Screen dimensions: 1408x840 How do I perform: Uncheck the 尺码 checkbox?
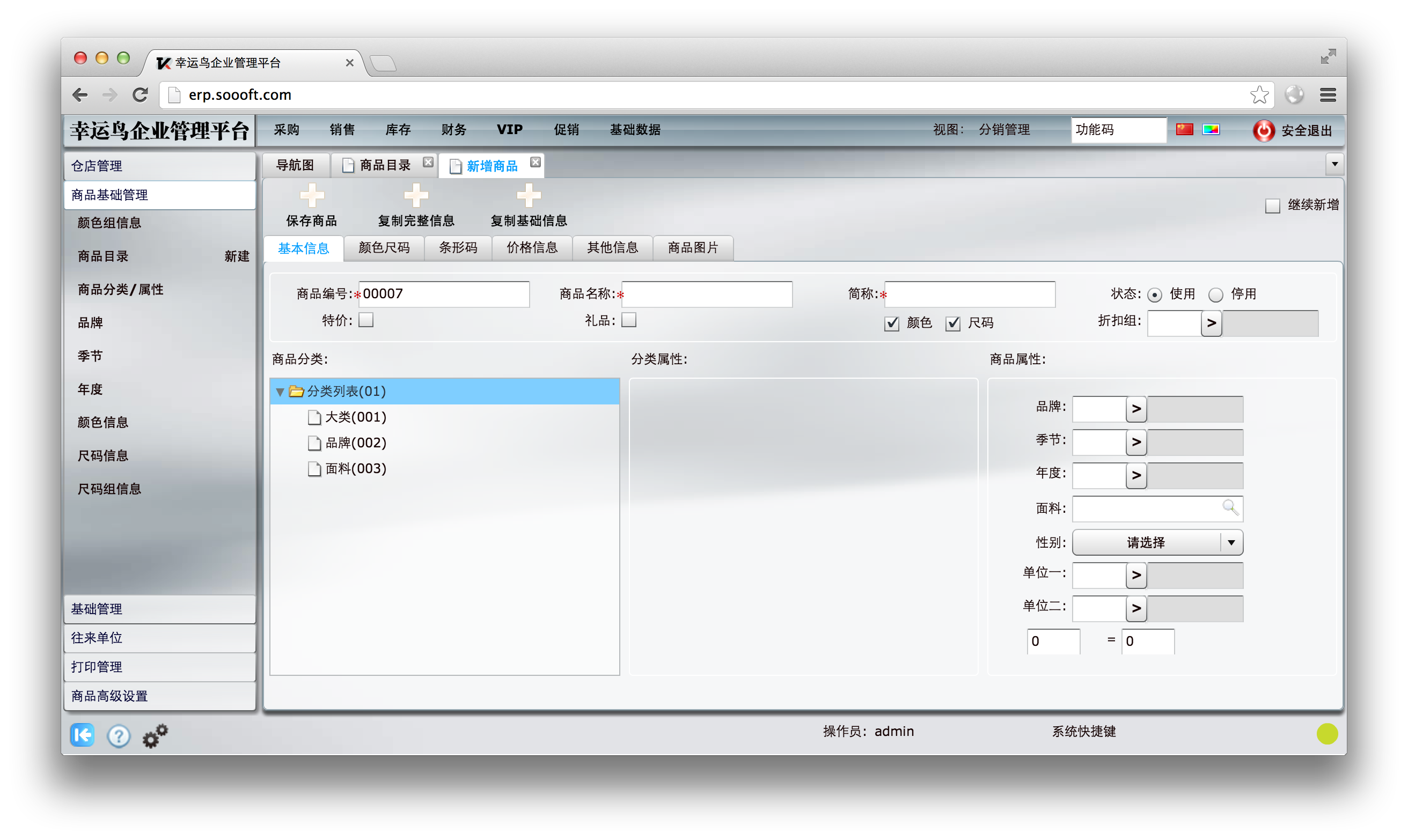pyautogui.click(x=953, y=323)
